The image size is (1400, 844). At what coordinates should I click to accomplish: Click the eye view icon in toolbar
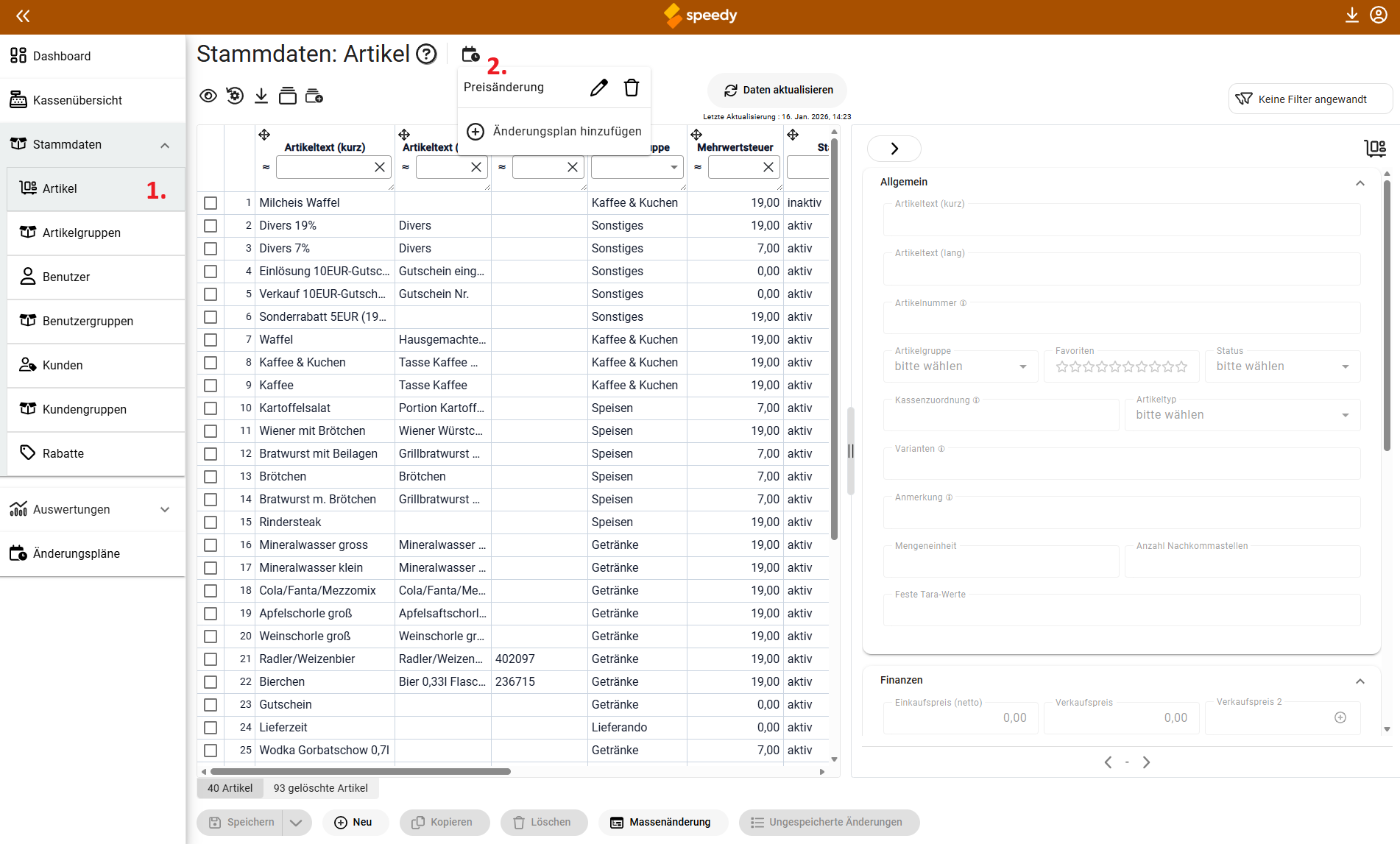[208, 96]
